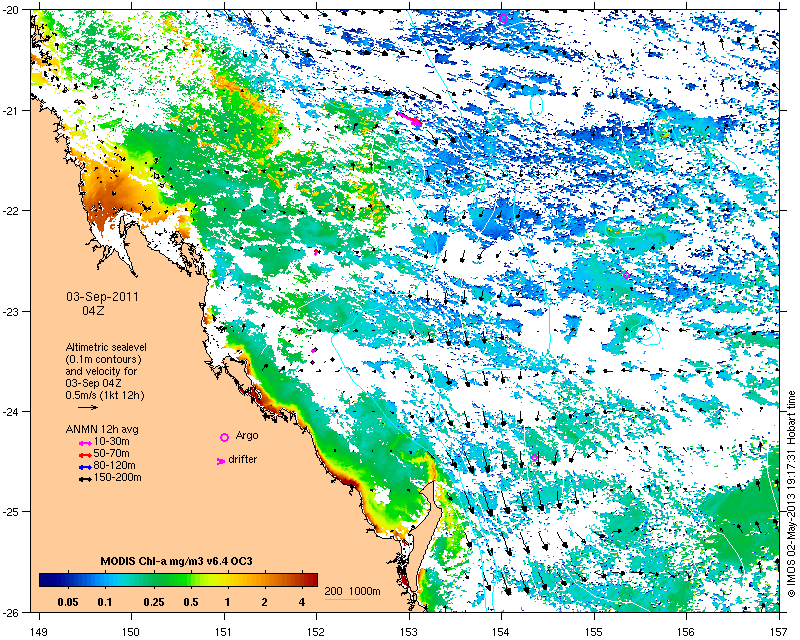Click the Argo float marker near latitude -20
This screenshot has width=800, height=640.
503,19
